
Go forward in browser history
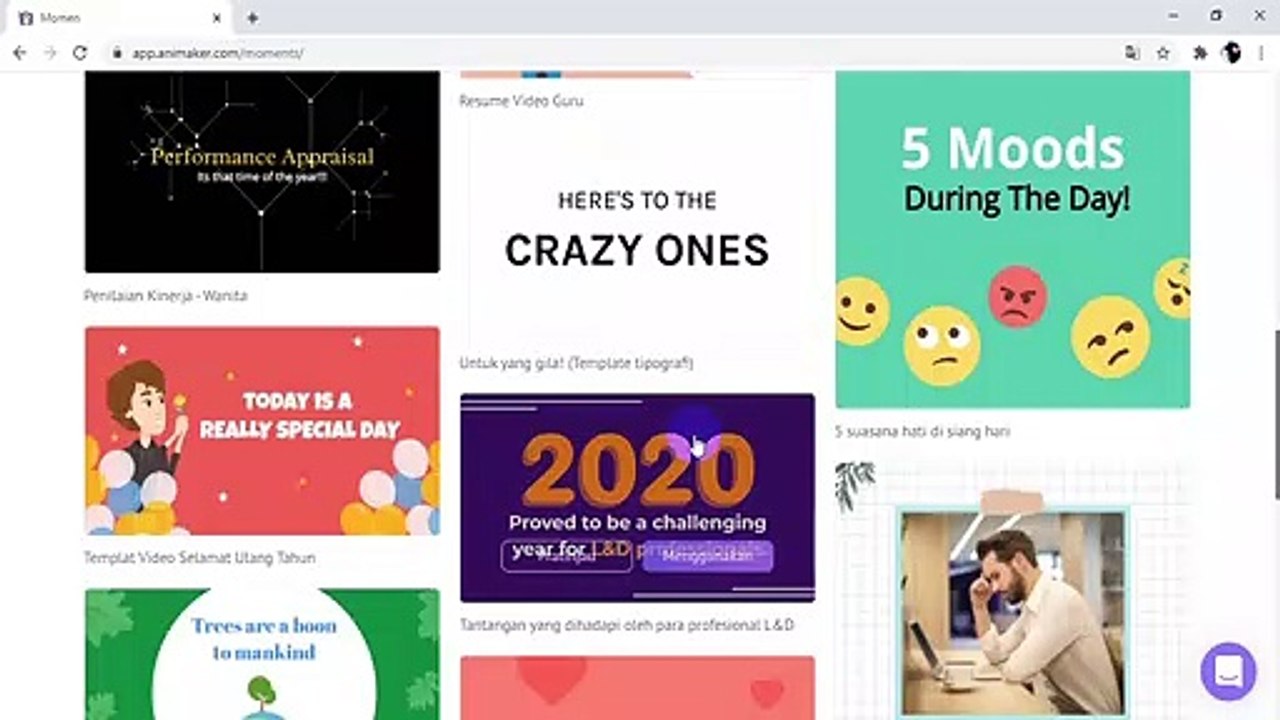pyautogui.click(x=50, y=53)
